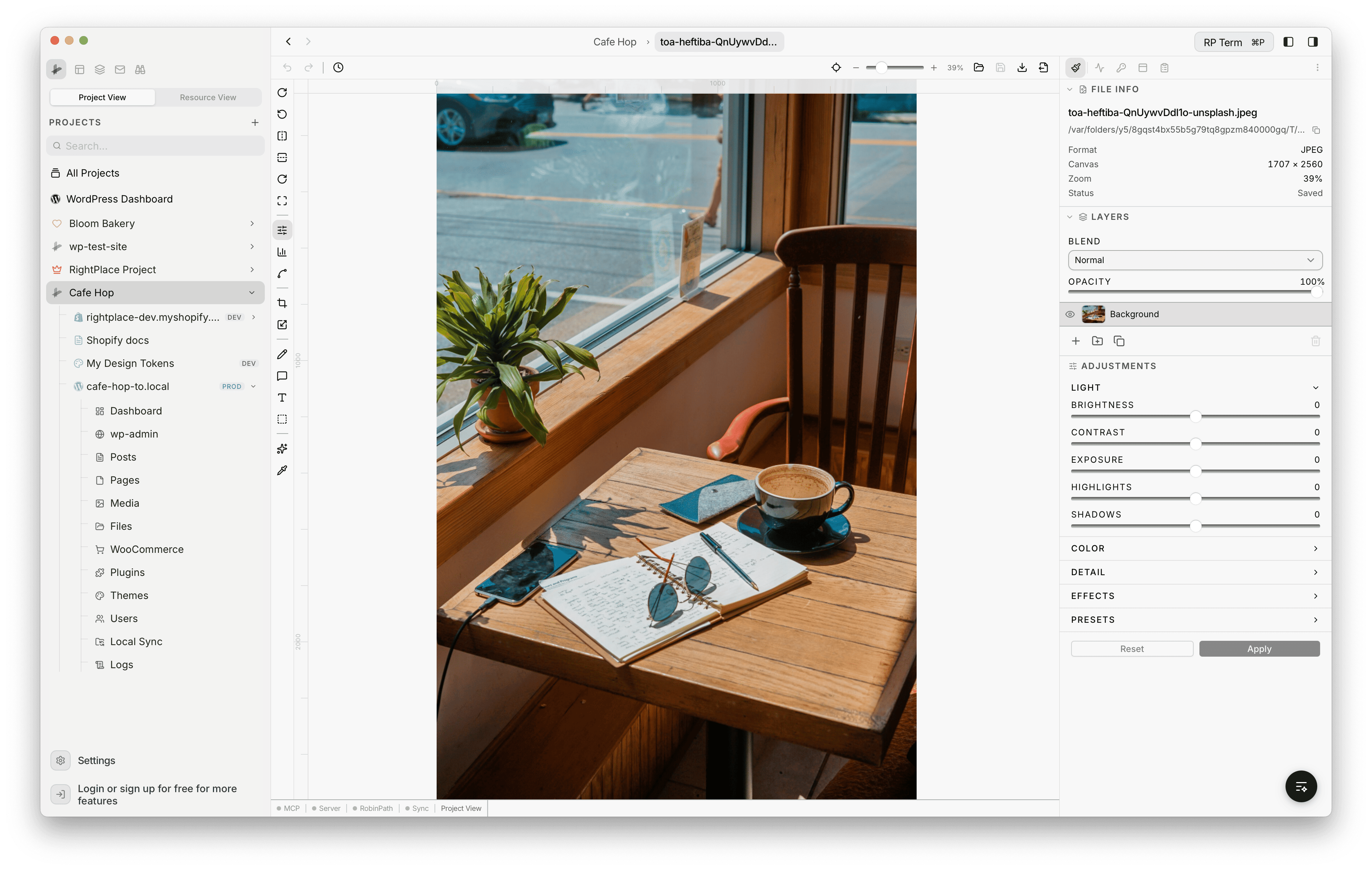
Task: Open the AI sparkle enhance tool
Action: (x=282, y=449)
